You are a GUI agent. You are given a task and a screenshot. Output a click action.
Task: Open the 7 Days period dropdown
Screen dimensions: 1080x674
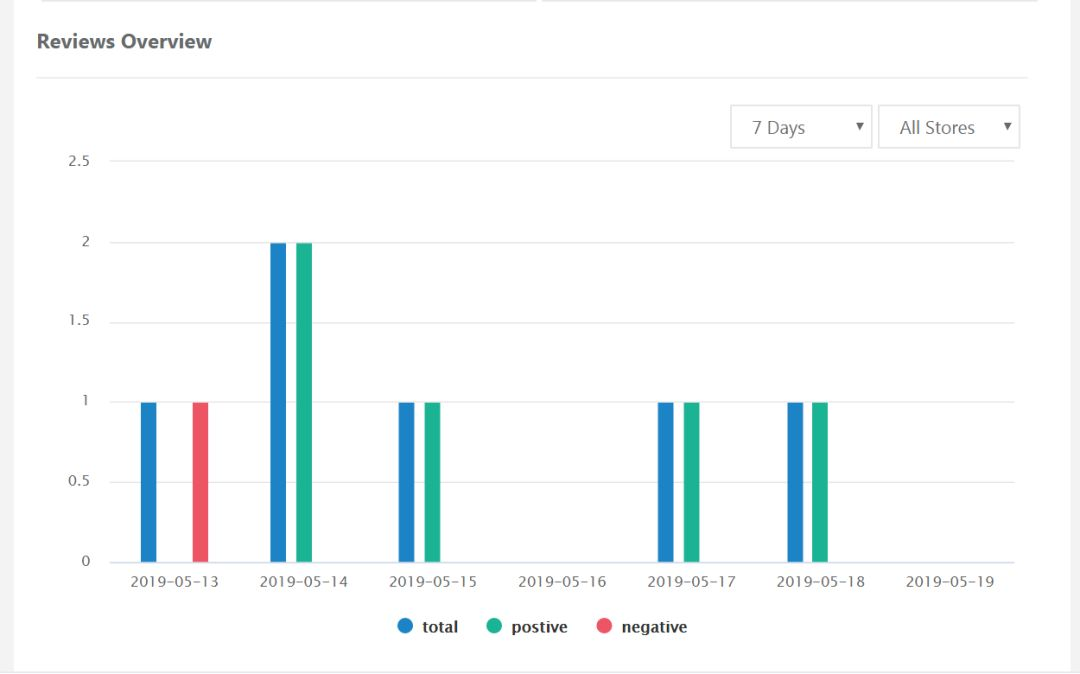[x=801, y=127]
